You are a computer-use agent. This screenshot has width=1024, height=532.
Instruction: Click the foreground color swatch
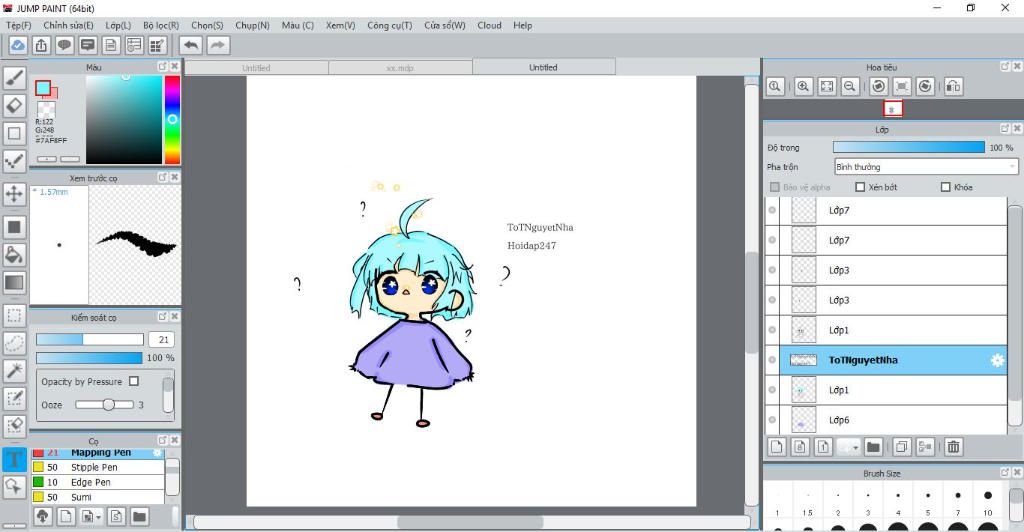point(43,87)
